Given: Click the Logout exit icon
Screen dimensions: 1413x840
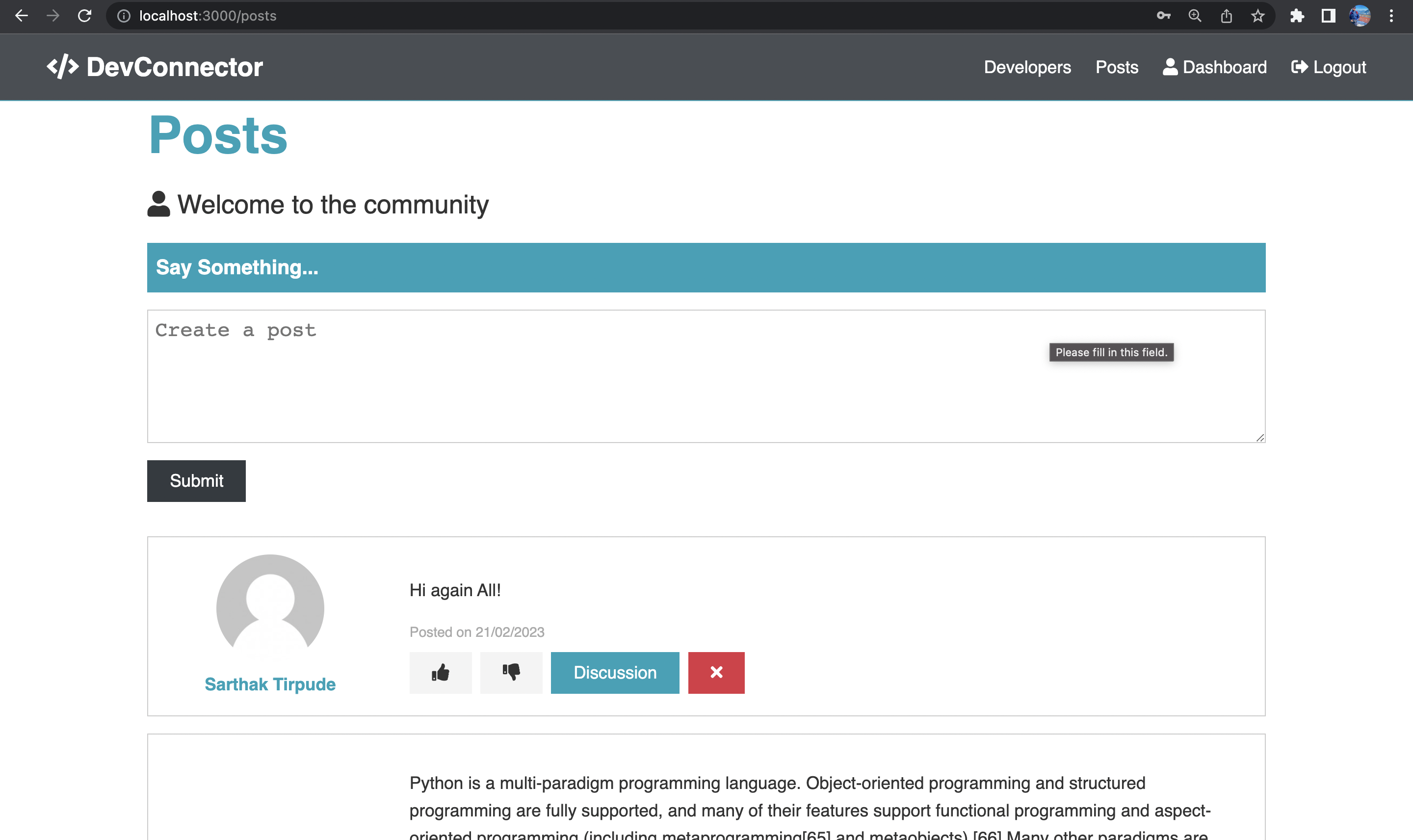Looking at the screenshot, I should 1300,66.
